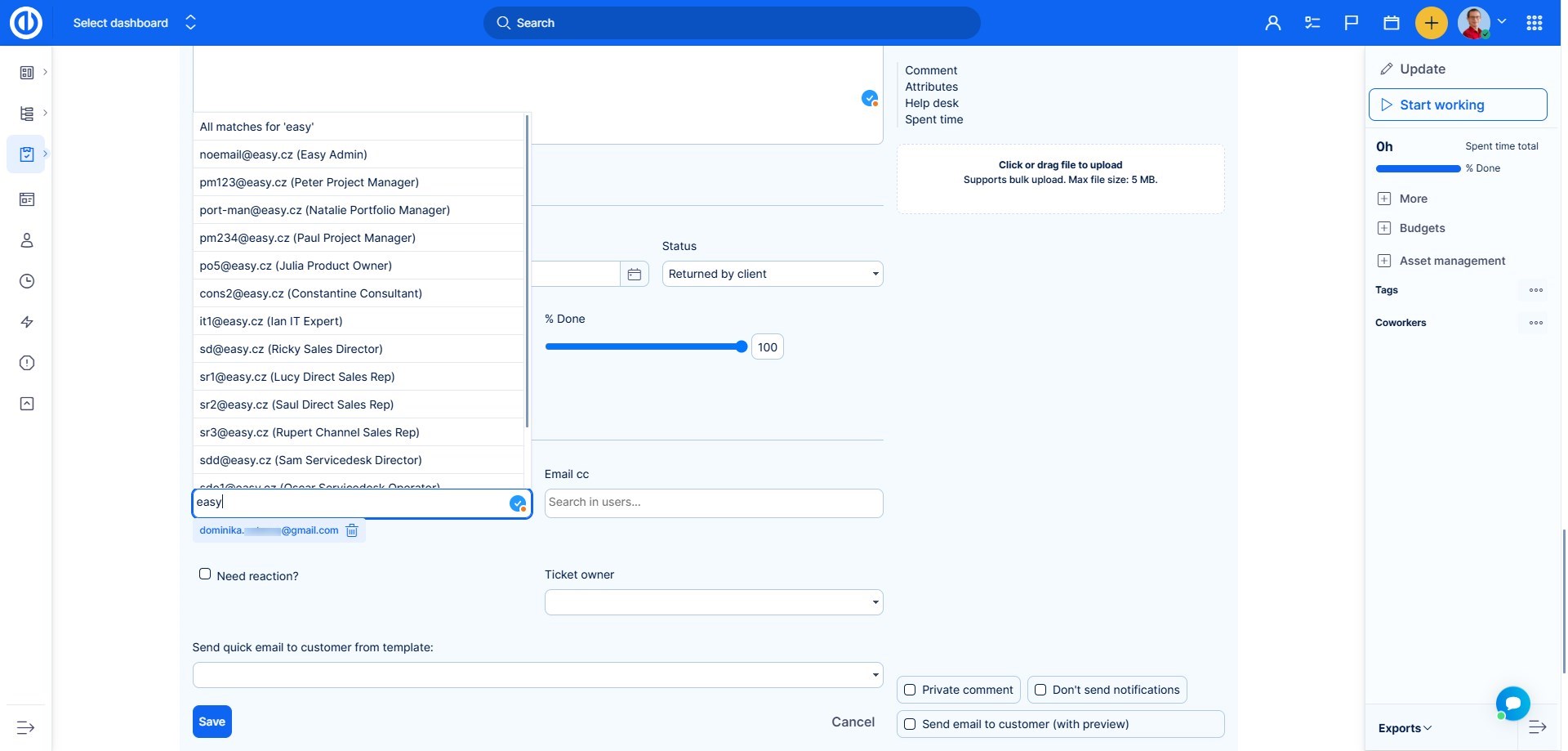The width and height of the screenshot is (1568, 751).
Task: Tick Don't send notifications checkbox
Action: pyautogui.click(x=1040, y=690)
